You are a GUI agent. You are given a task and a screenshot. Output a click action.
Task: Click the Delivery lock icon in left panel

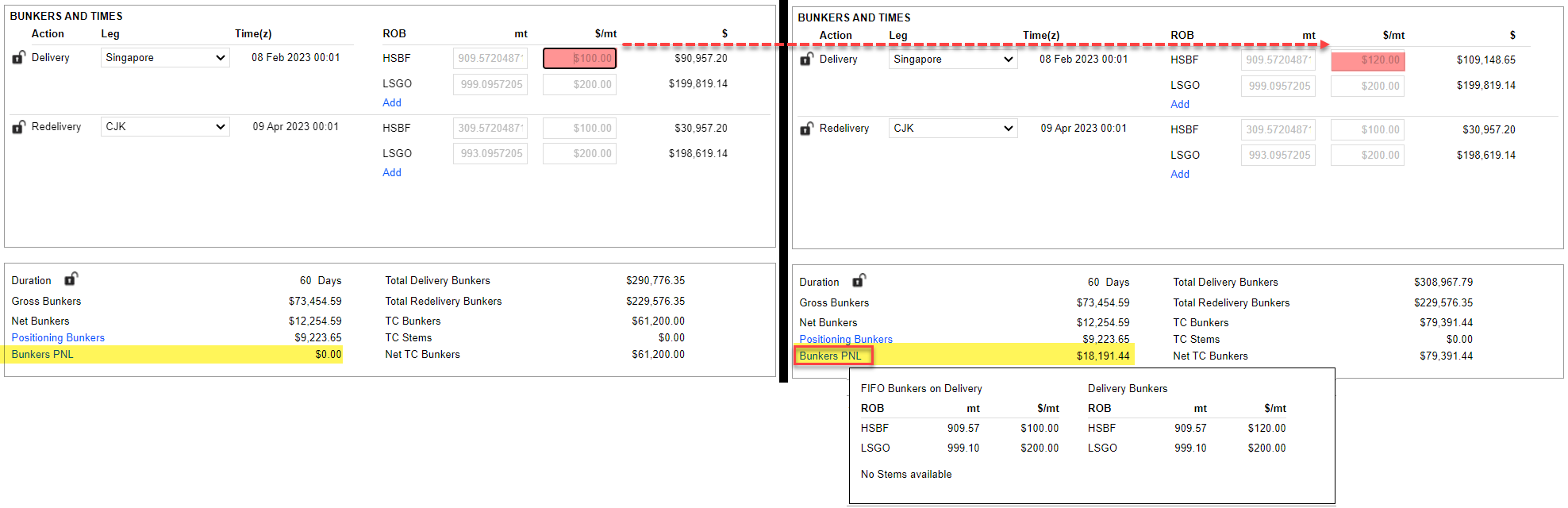click(19, 58)
